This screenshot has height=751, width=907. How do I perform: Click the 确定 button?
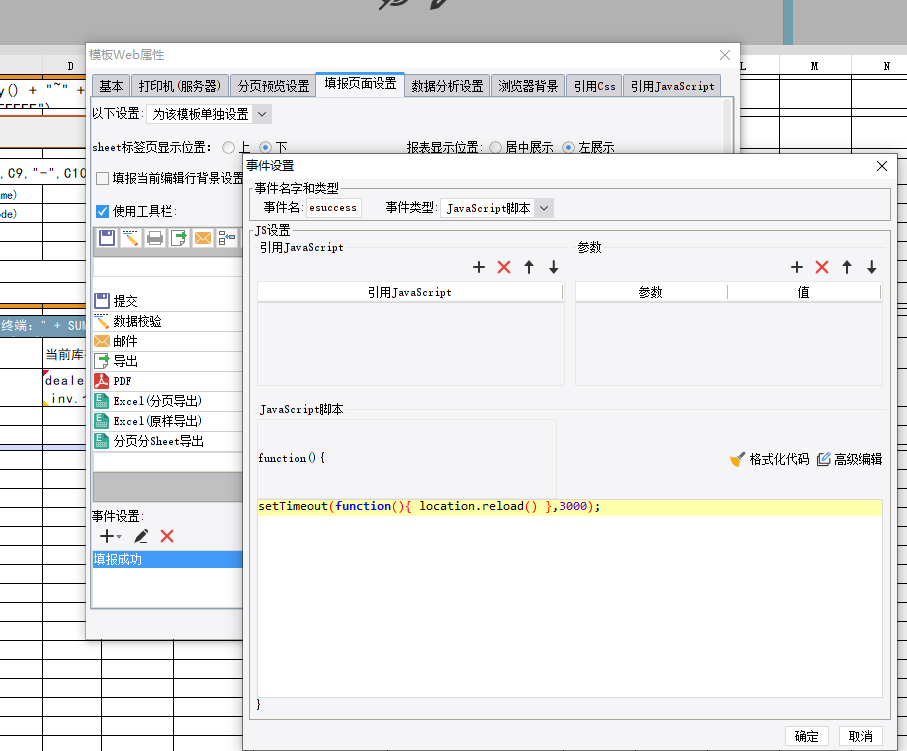point(806,736)
